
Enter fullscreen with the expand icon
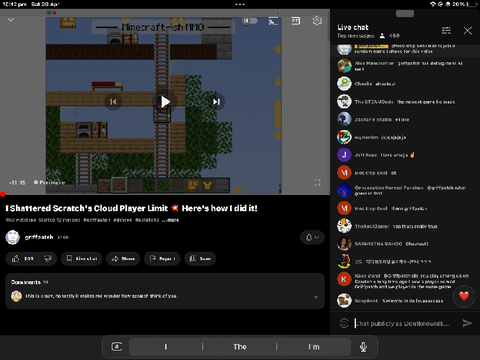point(317,182)
